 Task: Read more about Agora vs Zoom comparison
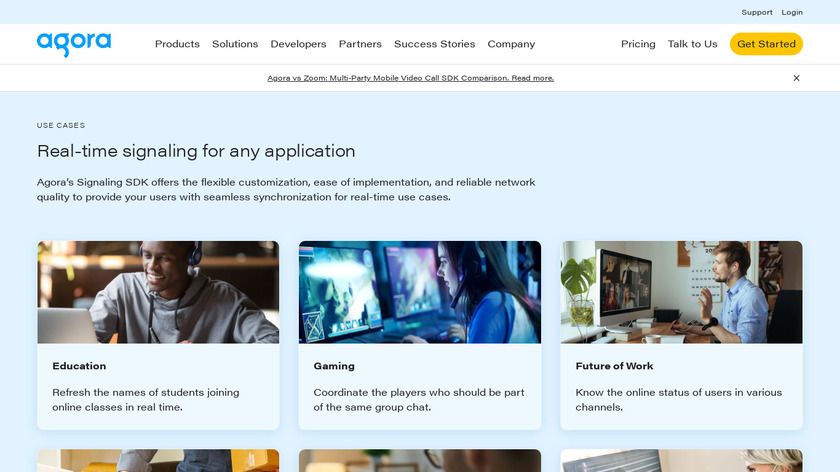point(410,78)
